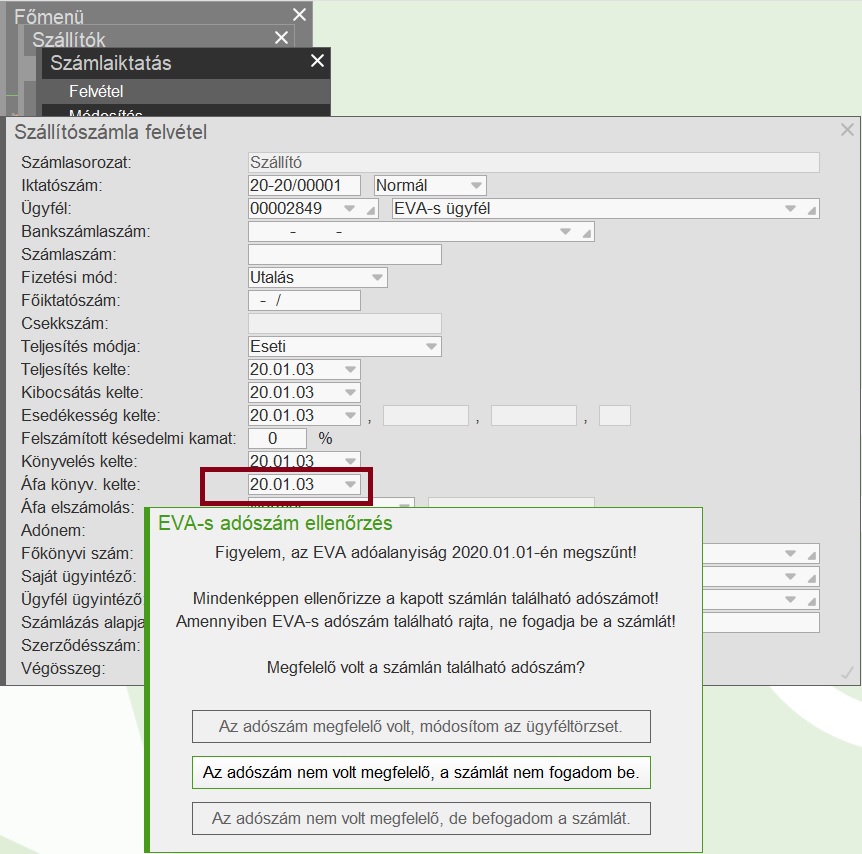Screen dimensions: 862x854
Task: Click the small last Esedékesség kelte field
Action: tap(615, 415)
